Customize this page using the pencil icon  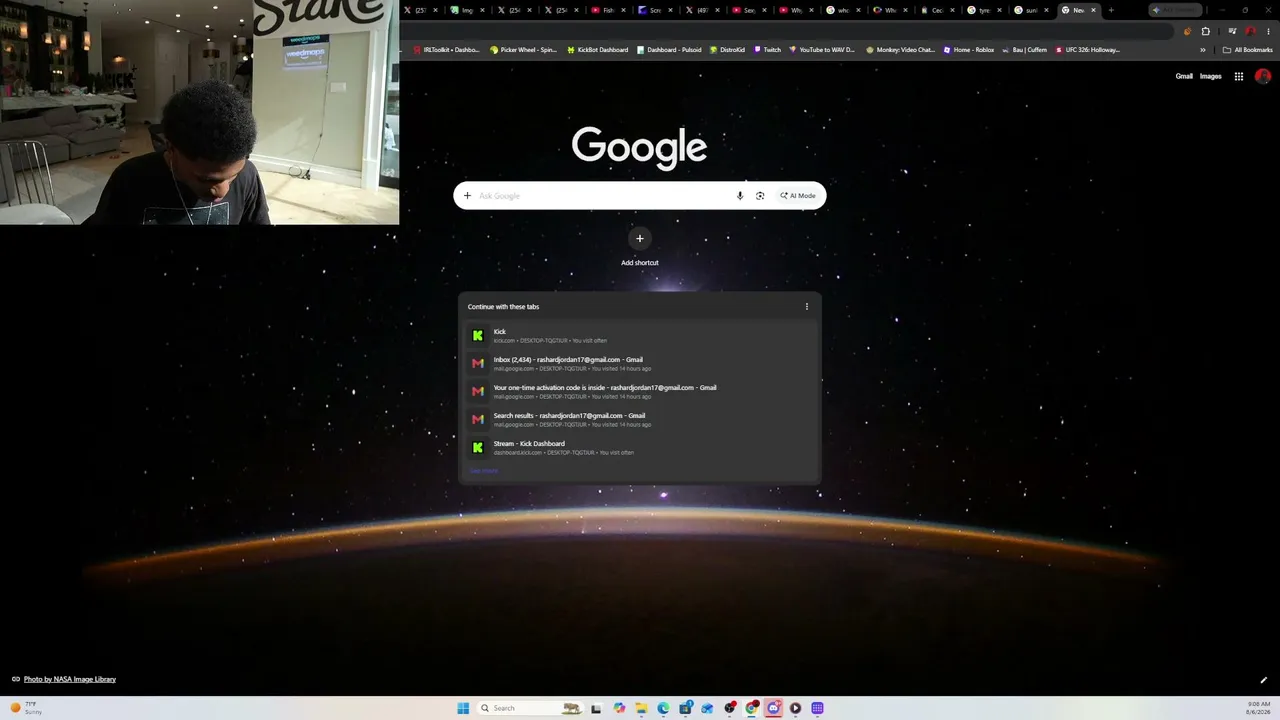(x=1264, y=680)
